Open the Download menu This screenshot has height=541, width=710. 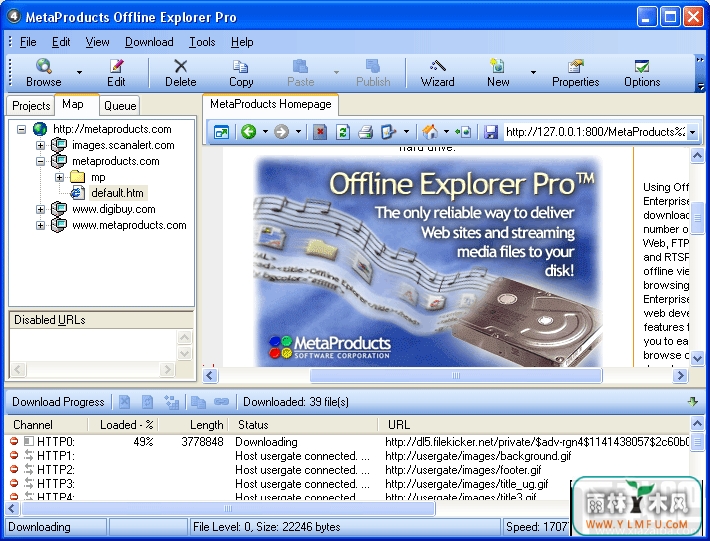pyautogui.click(x=149, y=42)
